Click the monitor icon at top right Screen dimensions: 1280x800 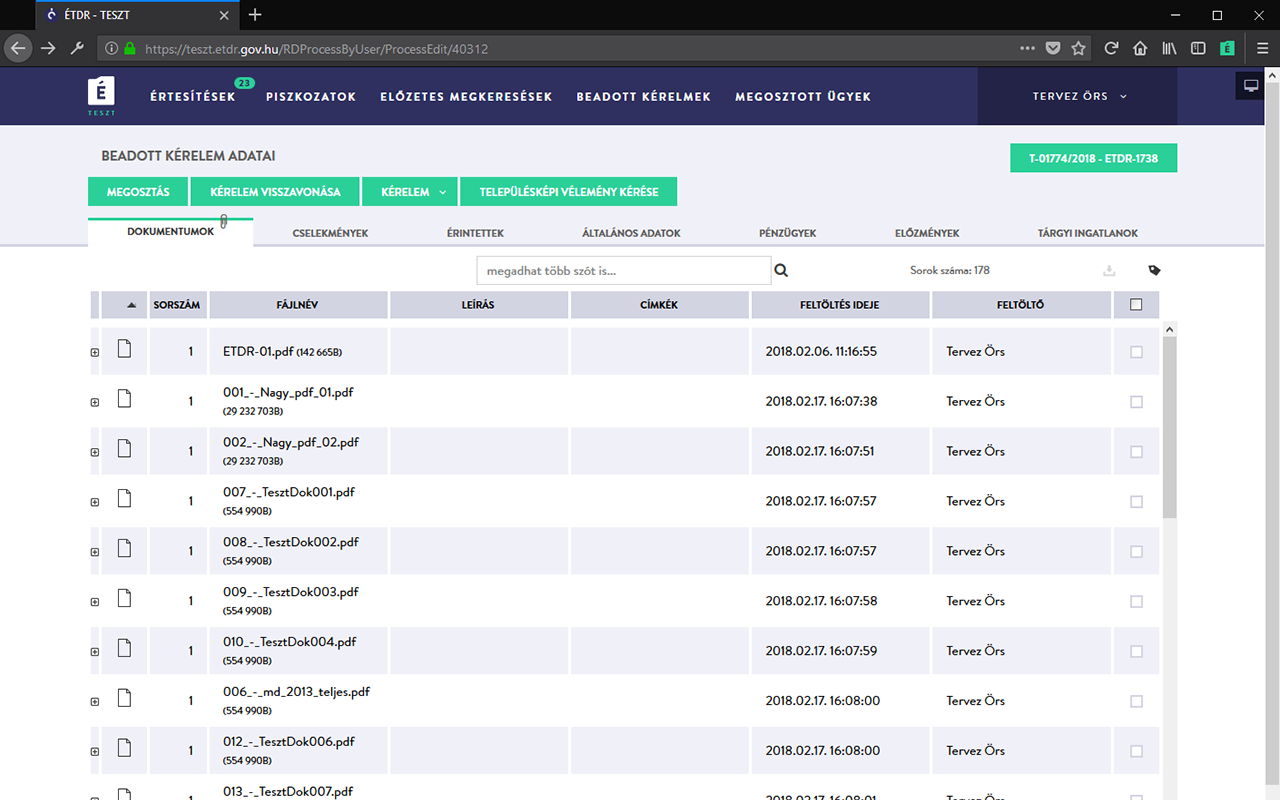1250,86
